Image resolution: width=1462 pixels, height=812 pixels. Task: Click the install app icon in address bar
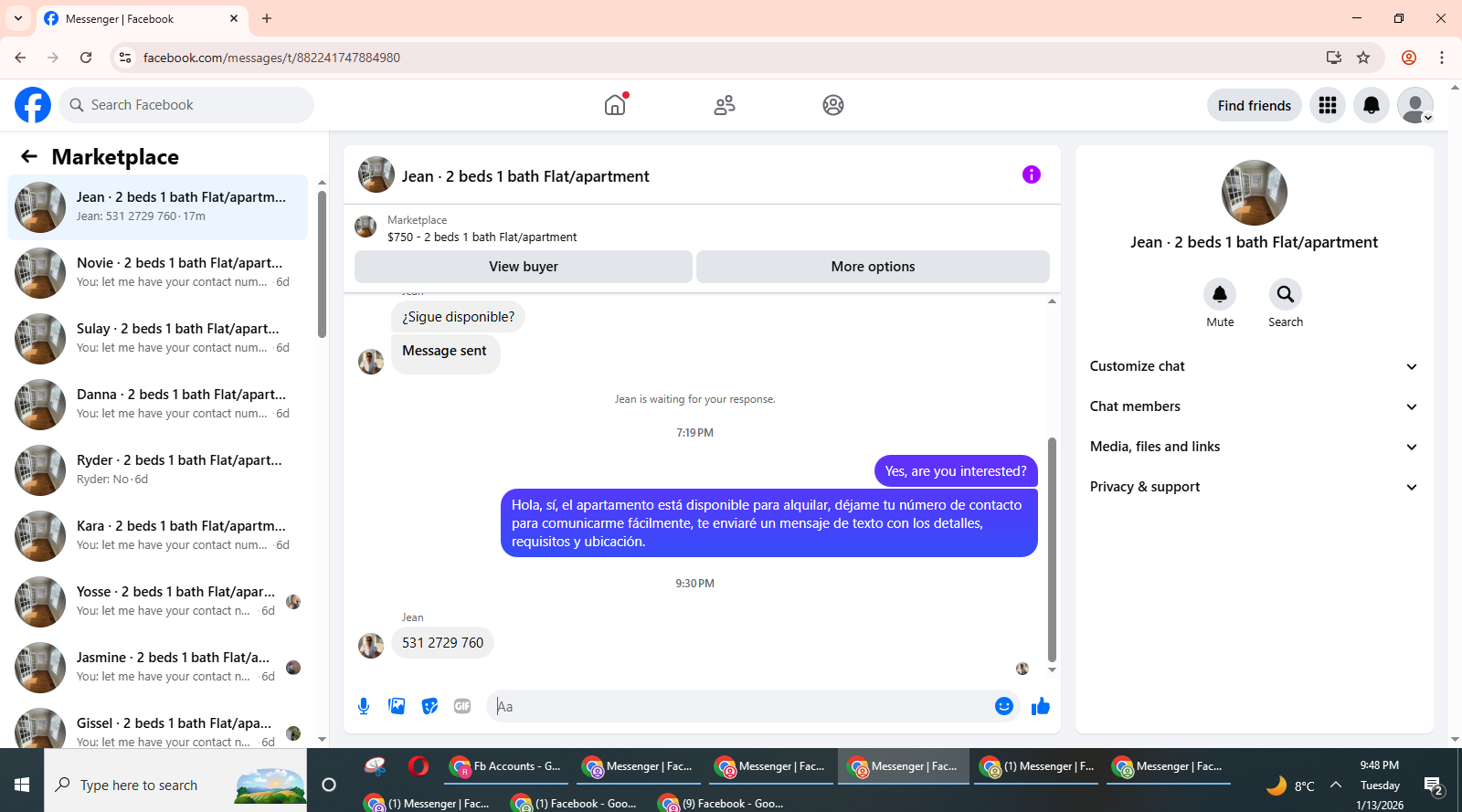click(1334, 58)
